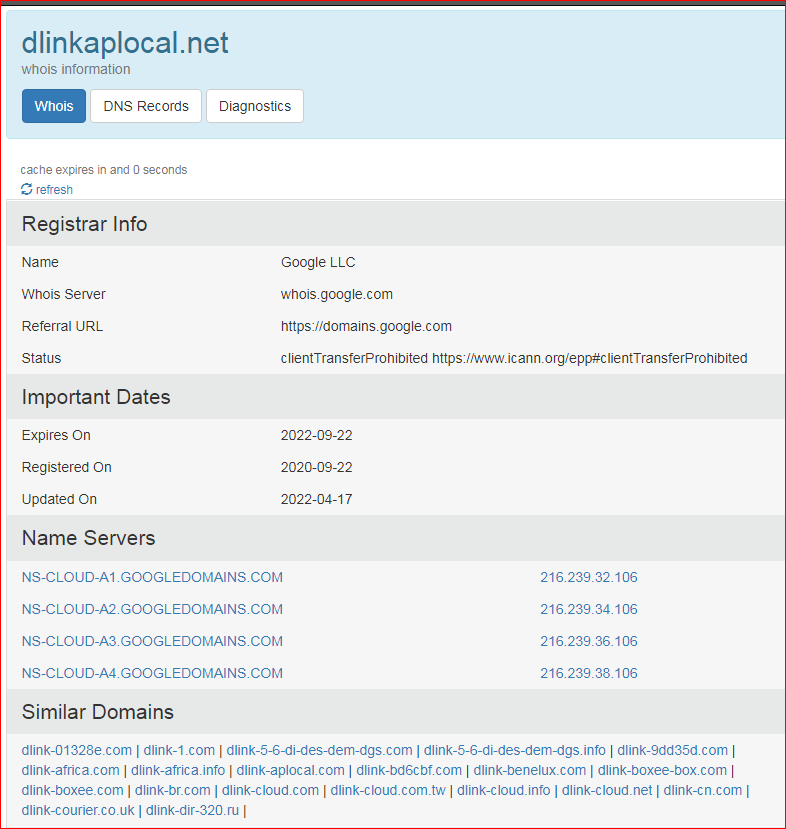Click the Updated On label
This screenshot has width=786, height=829.
tap(59, 500)
